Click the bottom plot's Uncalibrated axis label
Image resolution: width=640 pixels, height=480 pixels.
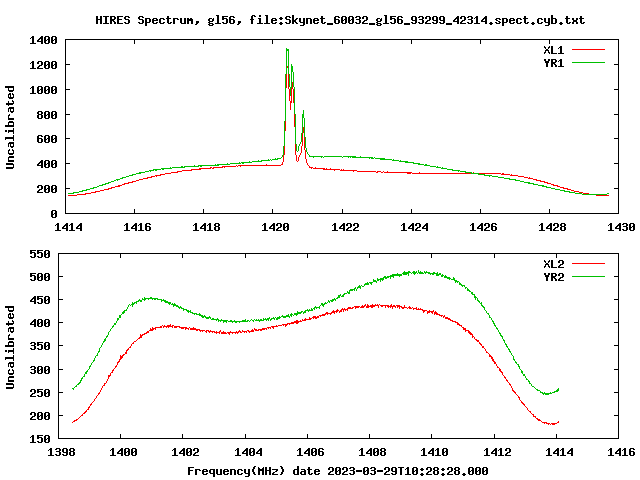coord(10,347)
